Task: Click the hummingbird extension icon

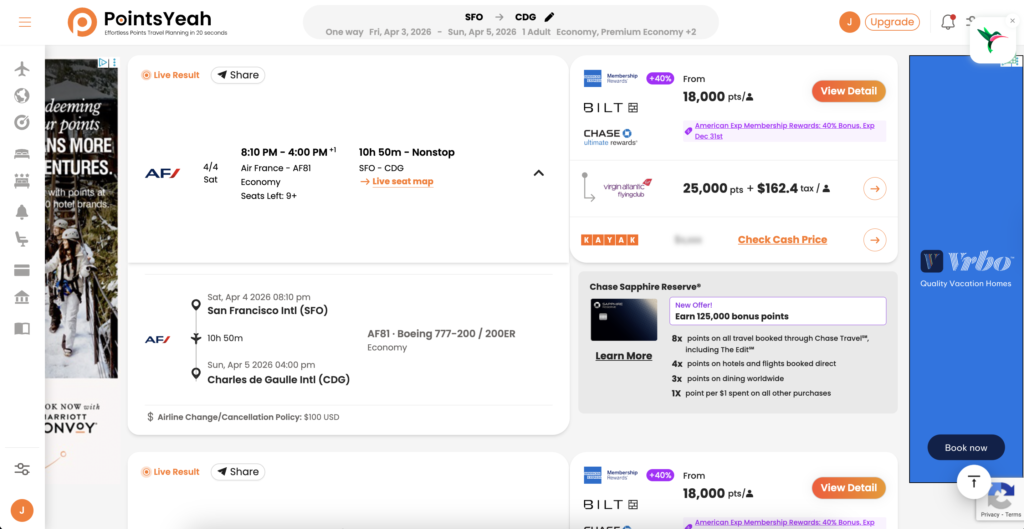Action: pyautogui.click(x=992, y=40)
